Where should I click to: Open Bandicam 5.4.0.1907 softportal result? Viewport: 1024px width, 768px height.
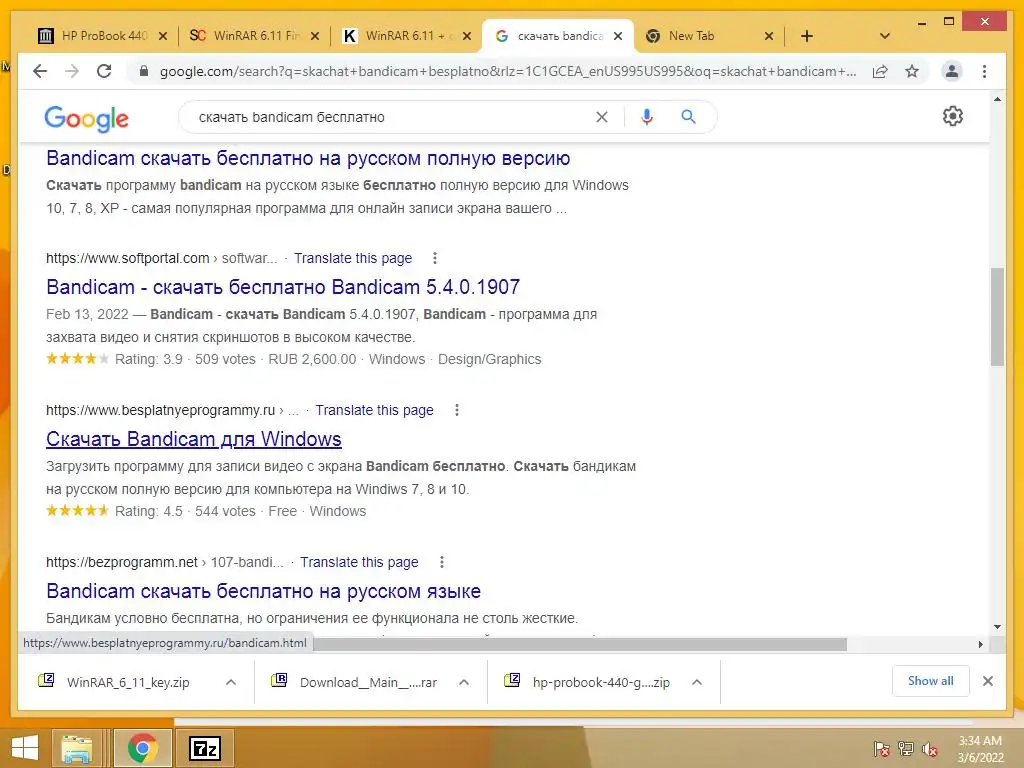(283, 287)
